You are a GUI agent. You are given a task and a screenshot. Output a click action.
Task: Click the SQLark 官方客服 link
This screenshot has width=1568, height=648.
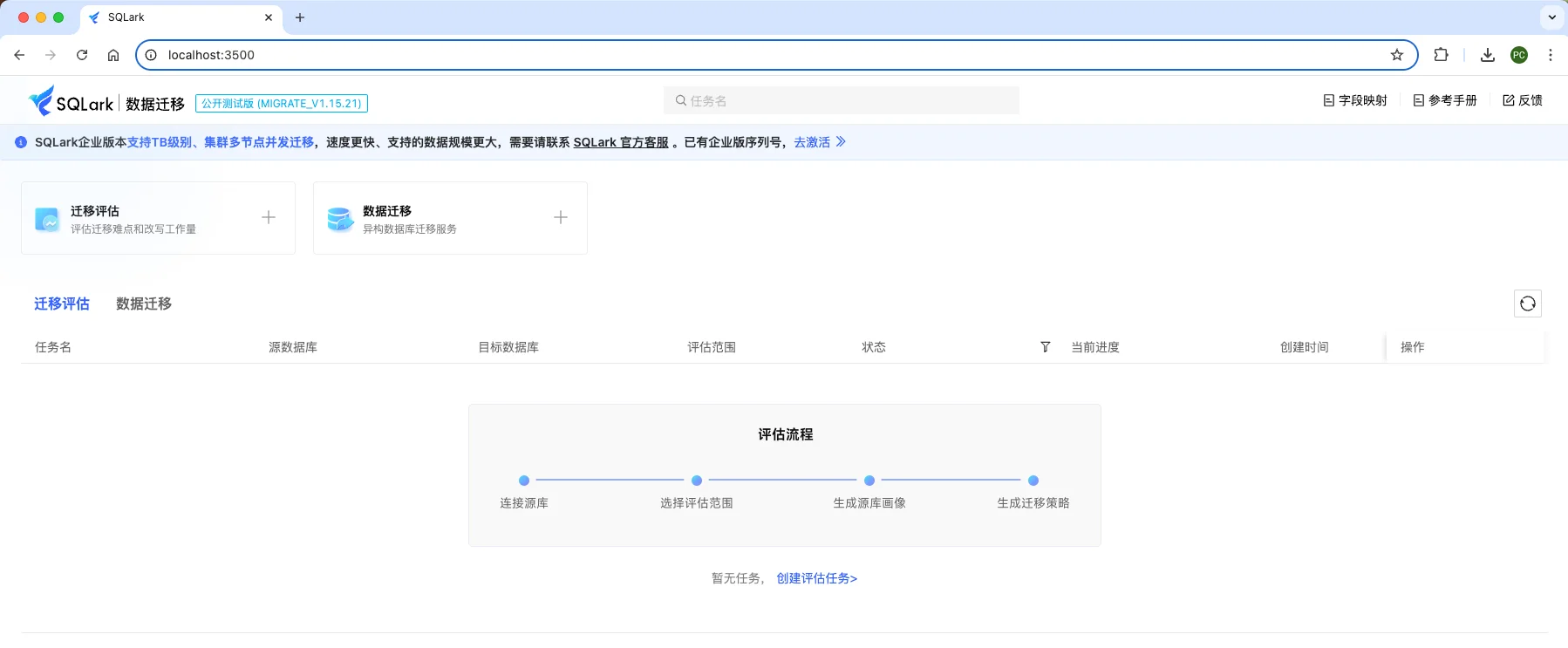click(x=620, y=142)
